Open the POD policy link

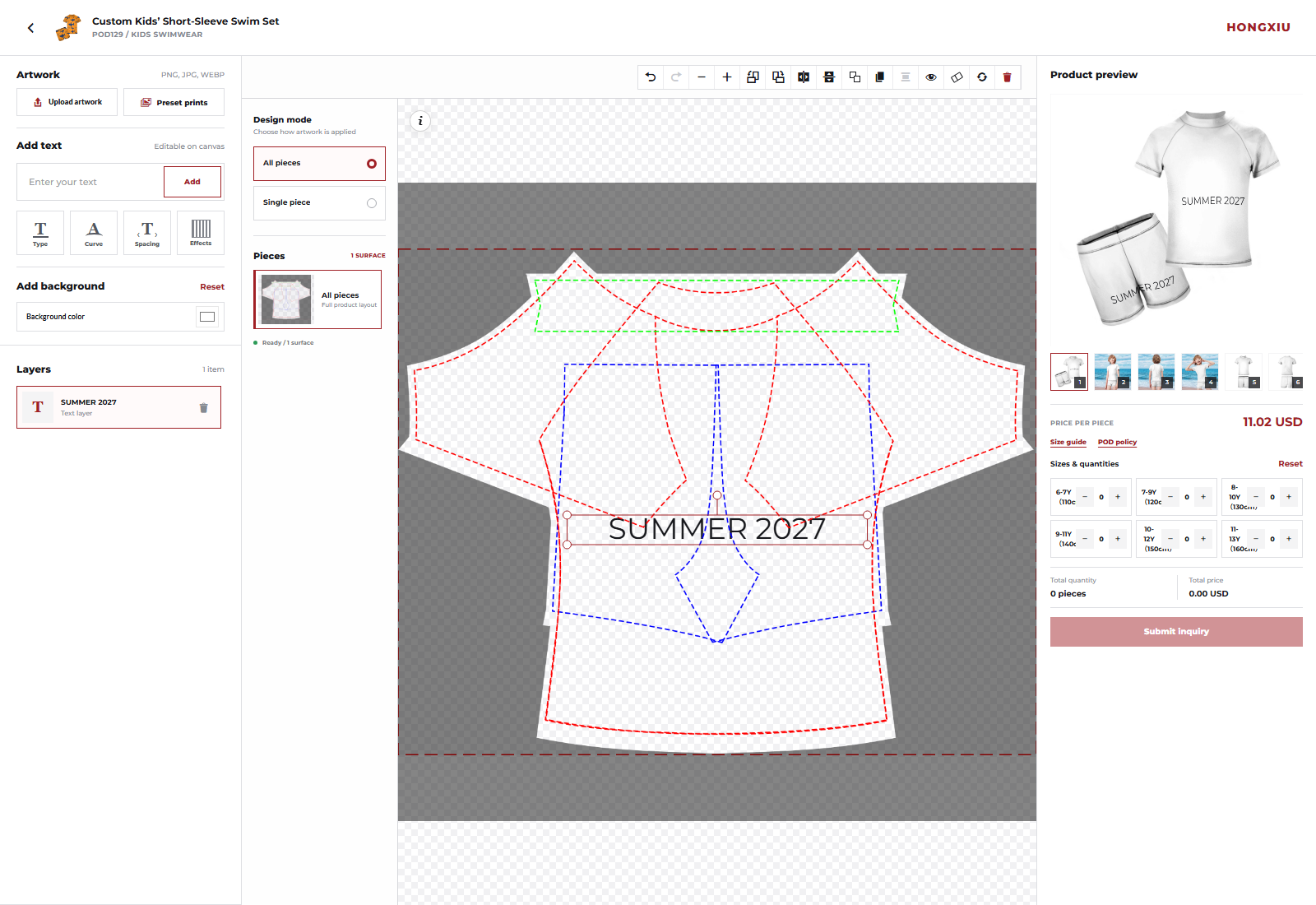pos(1117,443)
